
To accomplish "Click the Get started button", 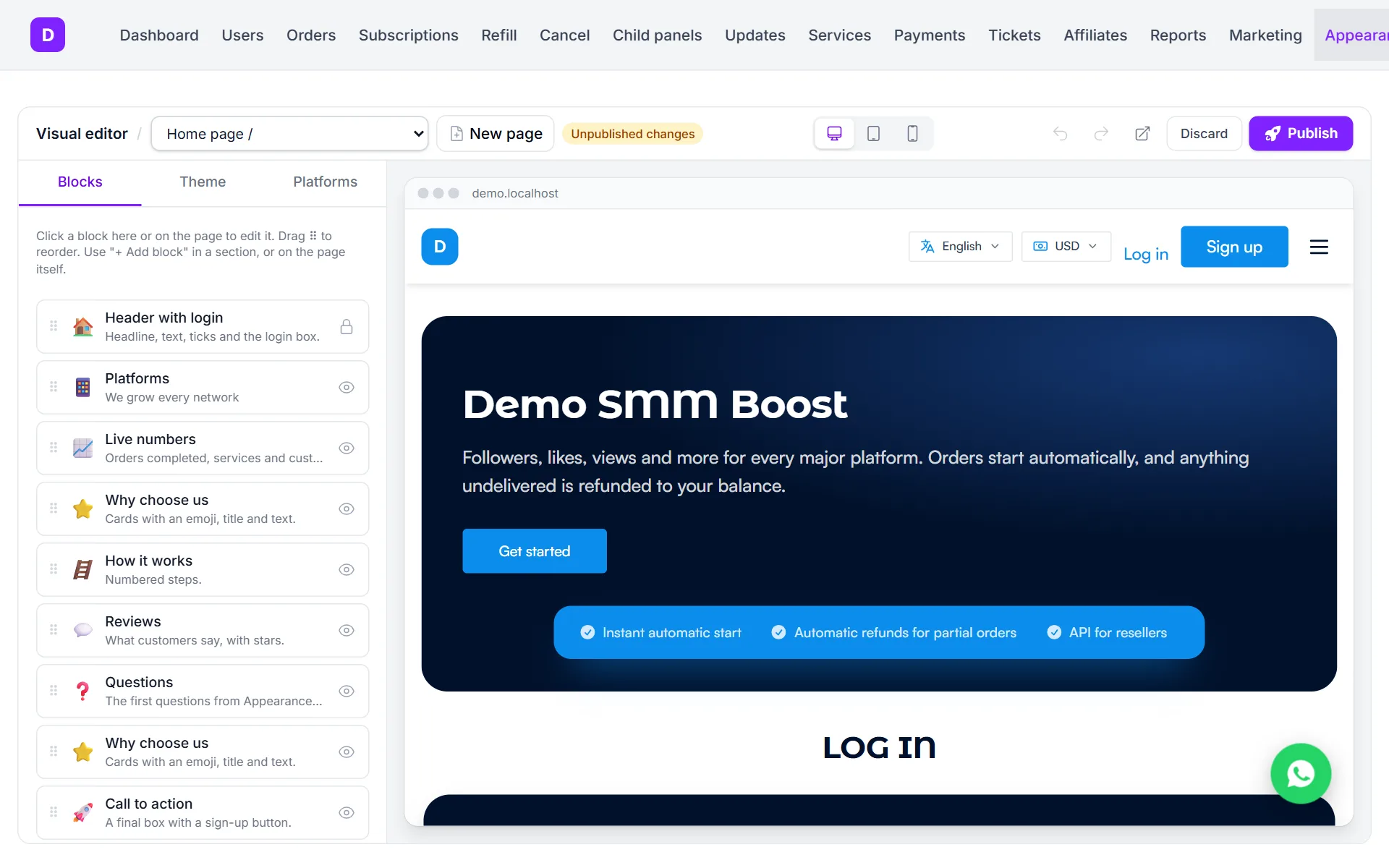I will pos(535,551).
